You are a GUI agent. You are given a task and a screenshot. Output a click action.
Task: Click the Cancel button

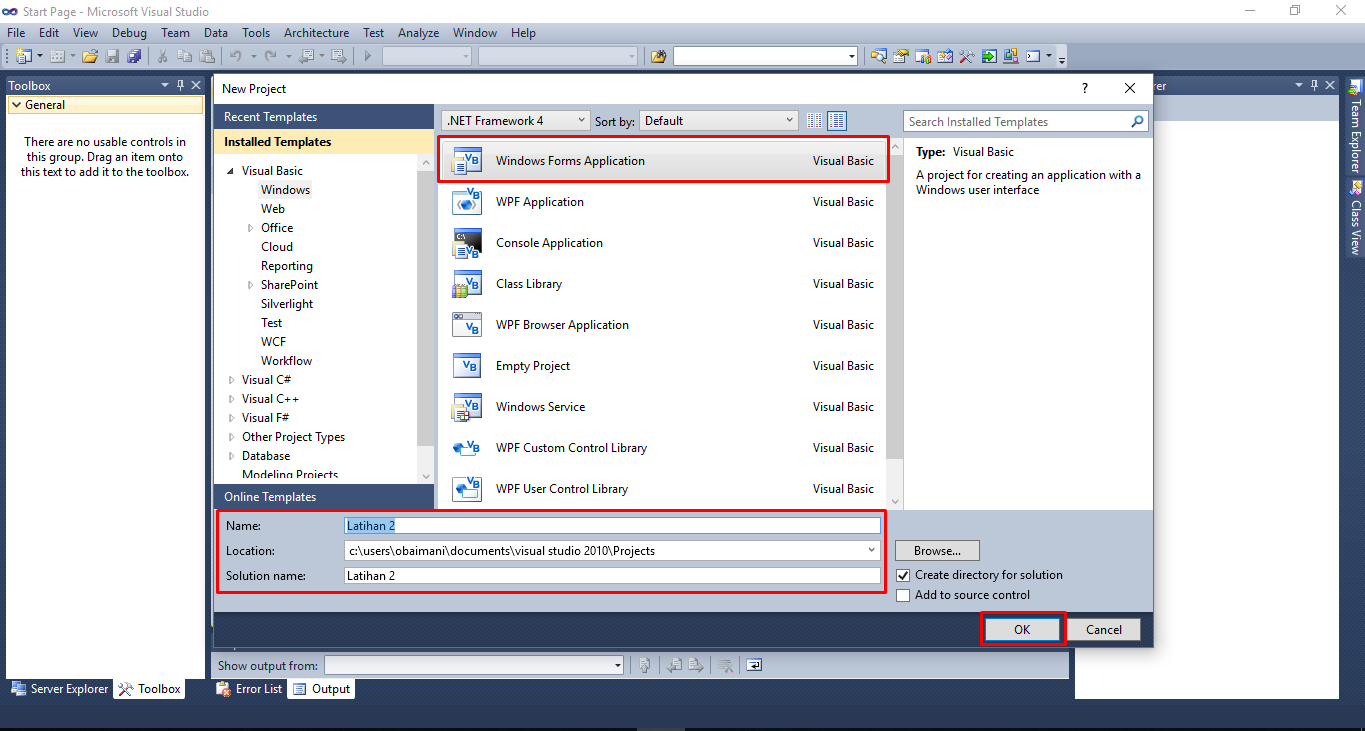click(x=1104, y=629)
